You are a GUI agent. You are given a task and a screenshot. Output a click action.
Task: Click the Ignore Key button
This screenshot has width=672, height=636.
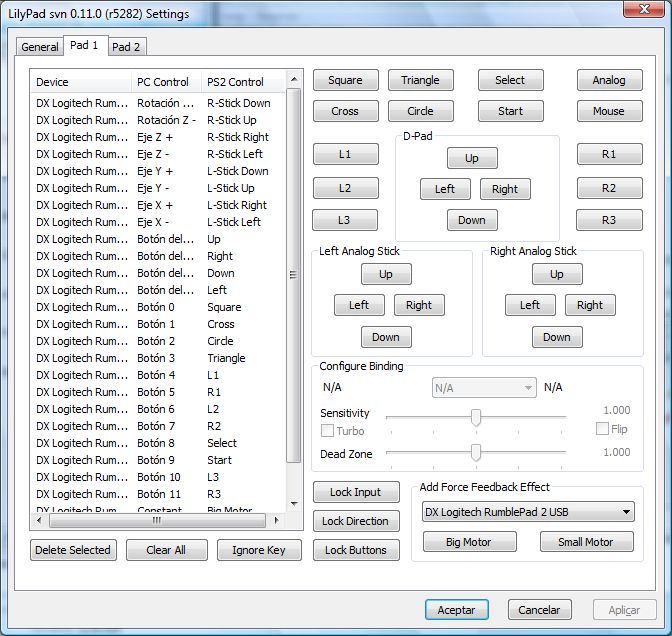(259, 550)
